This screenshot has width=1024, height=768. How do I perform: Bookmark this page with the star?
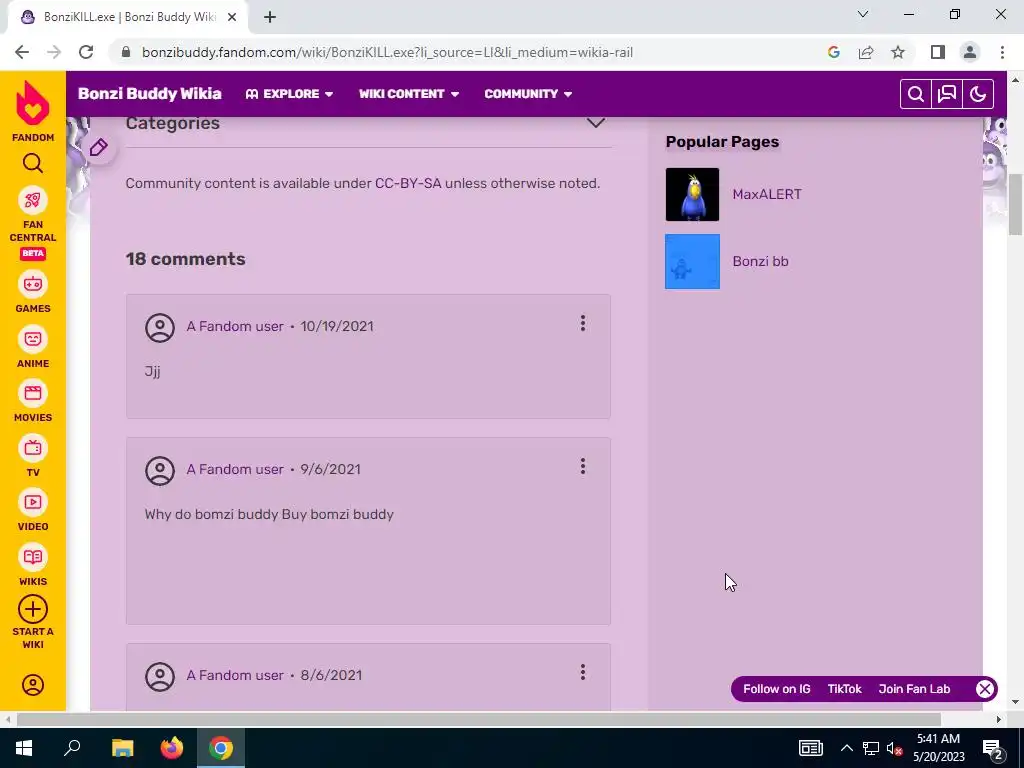pos(898,52)
